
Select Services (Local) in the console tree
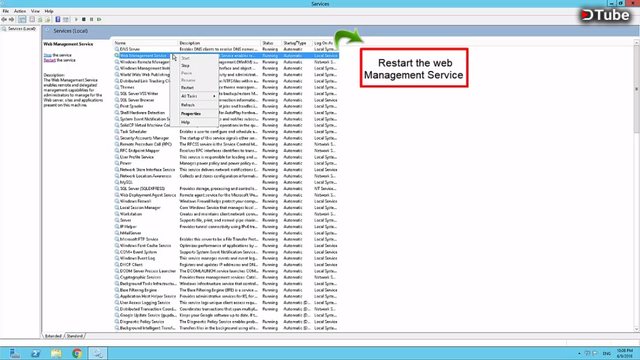(19, 29)
